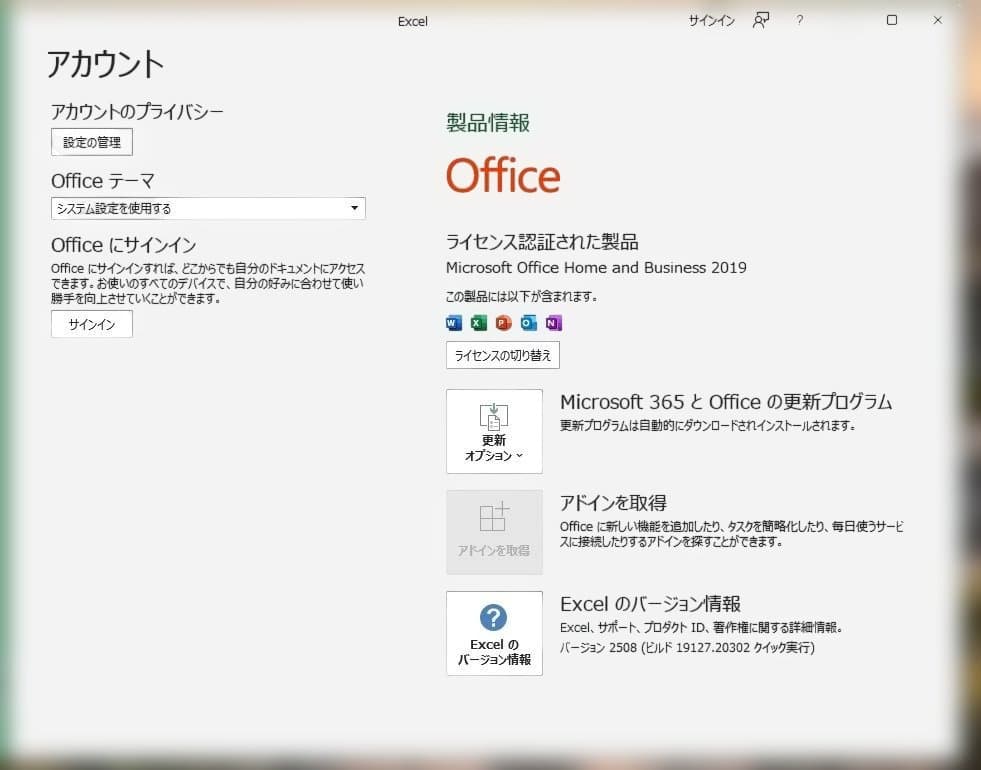Click the Microsoft 365 と Office の更新プログラム heading

click(x=726, y=402)
